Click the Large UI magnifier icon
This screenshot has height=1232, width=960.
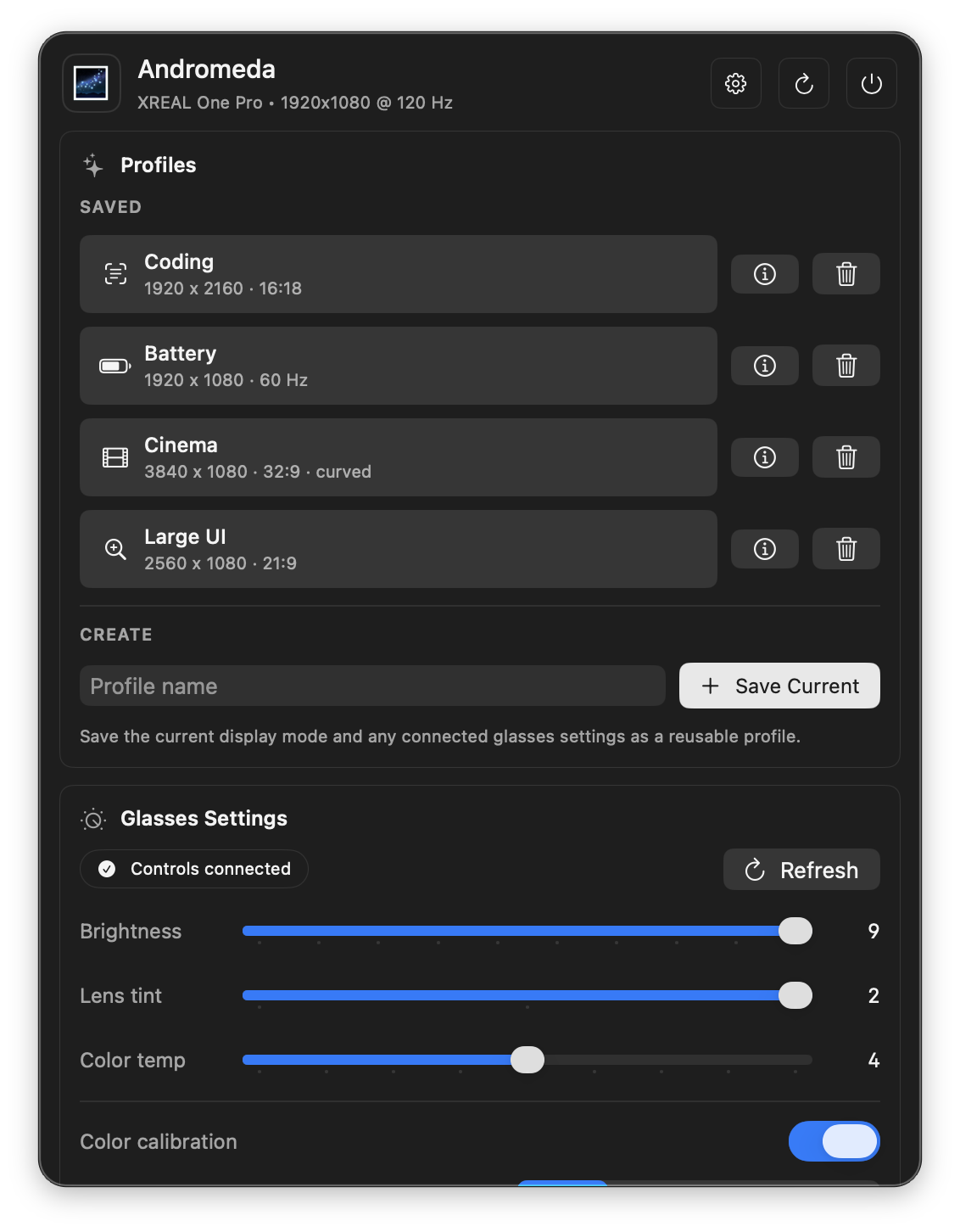(x=115, y=549)
